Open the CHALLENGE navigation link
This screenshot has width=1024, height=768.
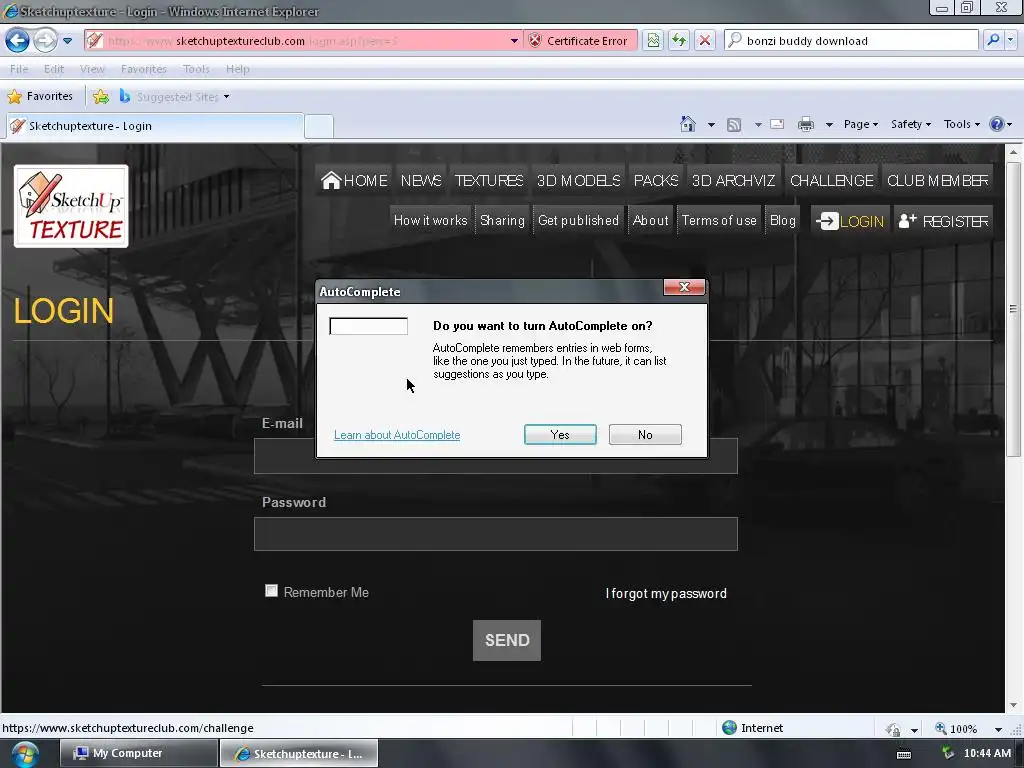(832, 180)
